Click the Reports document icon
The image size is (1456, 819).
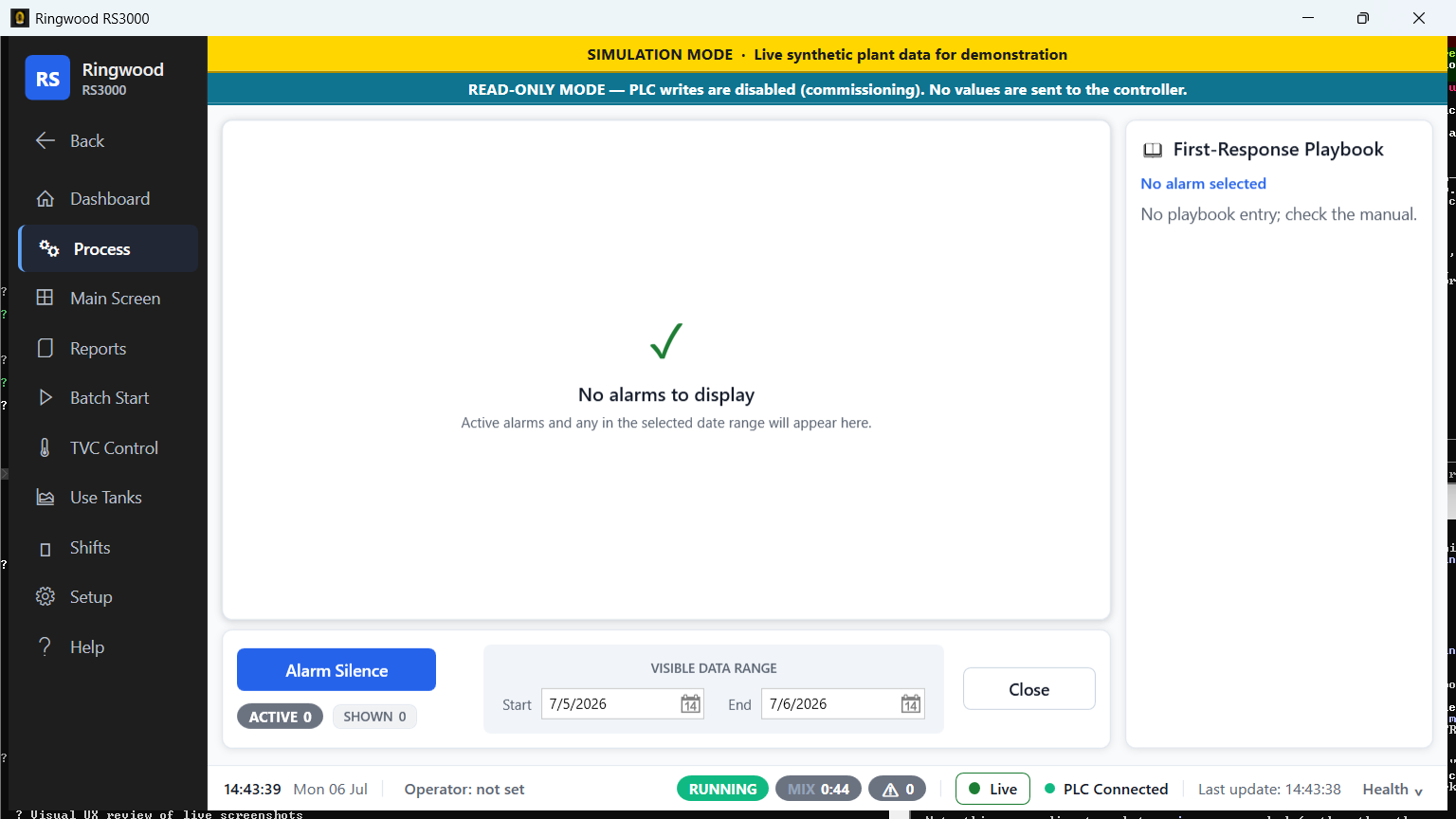[x=45, y=348]
